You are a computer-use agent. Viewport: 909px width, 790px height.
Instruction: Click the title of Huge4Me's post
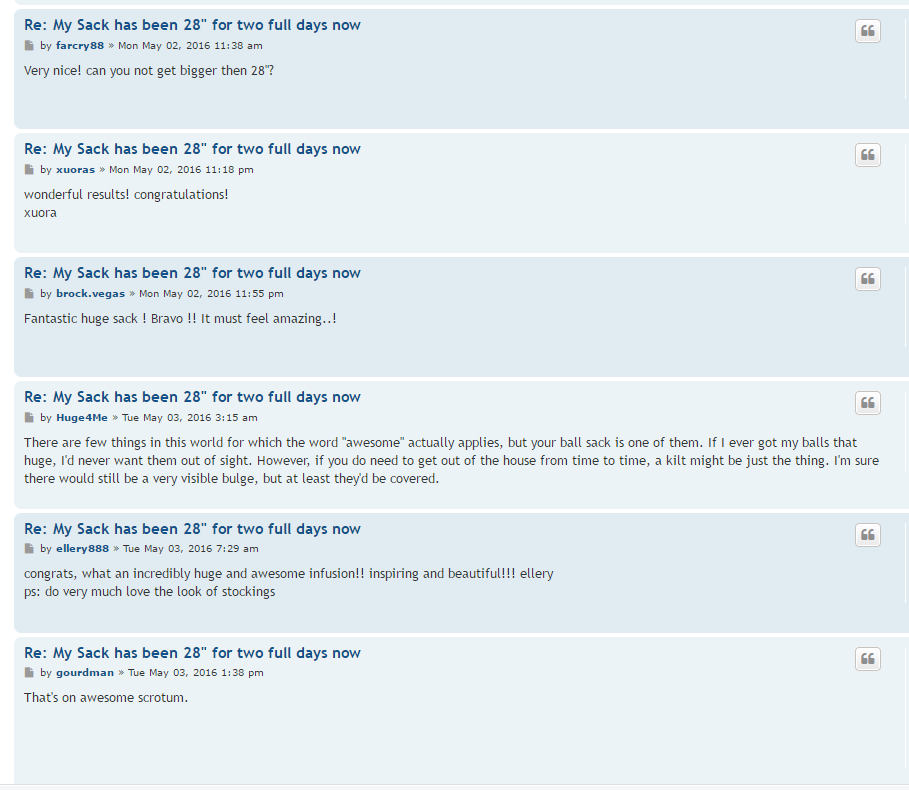pos(192,397)
